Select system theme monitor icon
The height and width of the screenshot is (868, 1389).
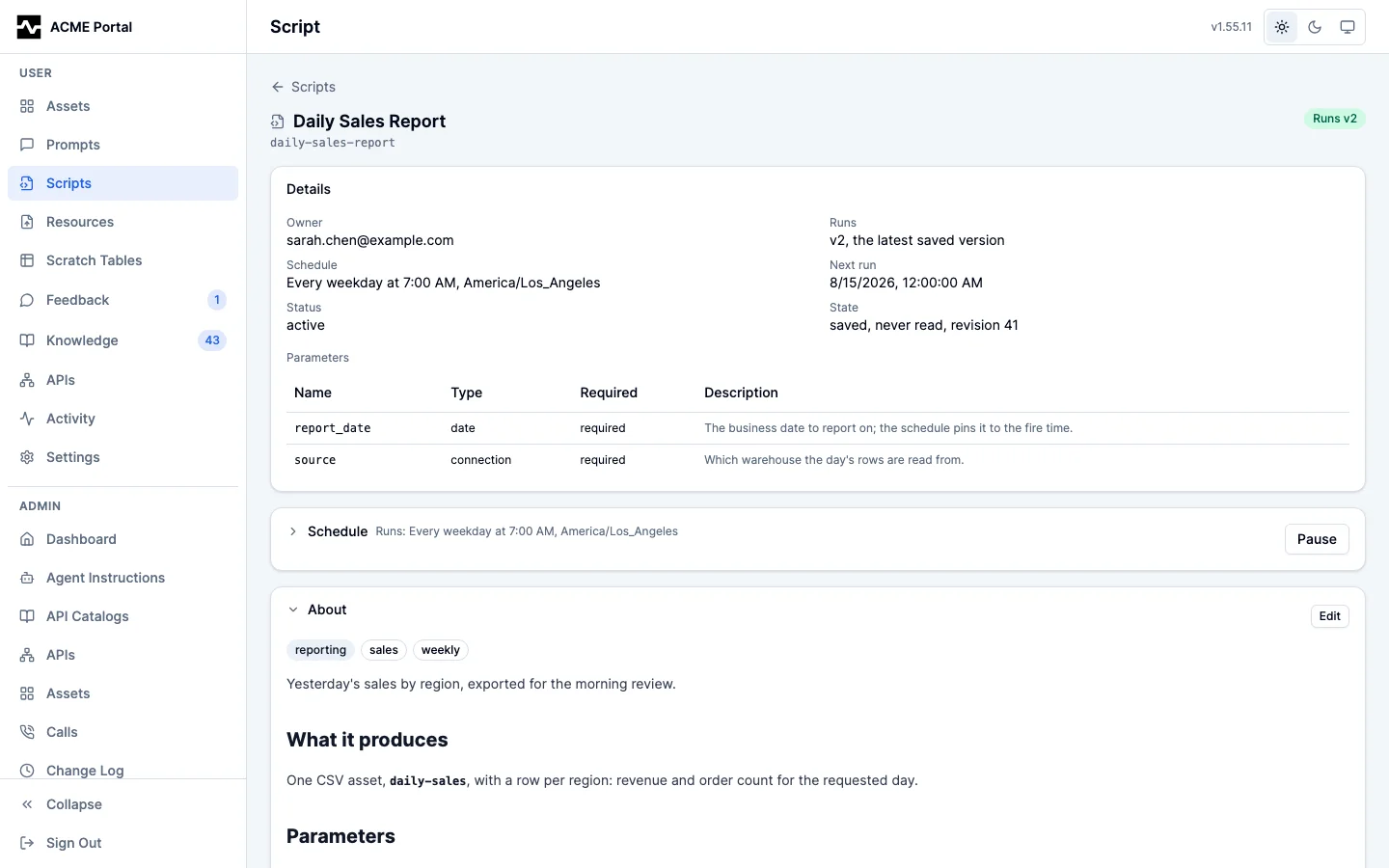point(1348,27)
